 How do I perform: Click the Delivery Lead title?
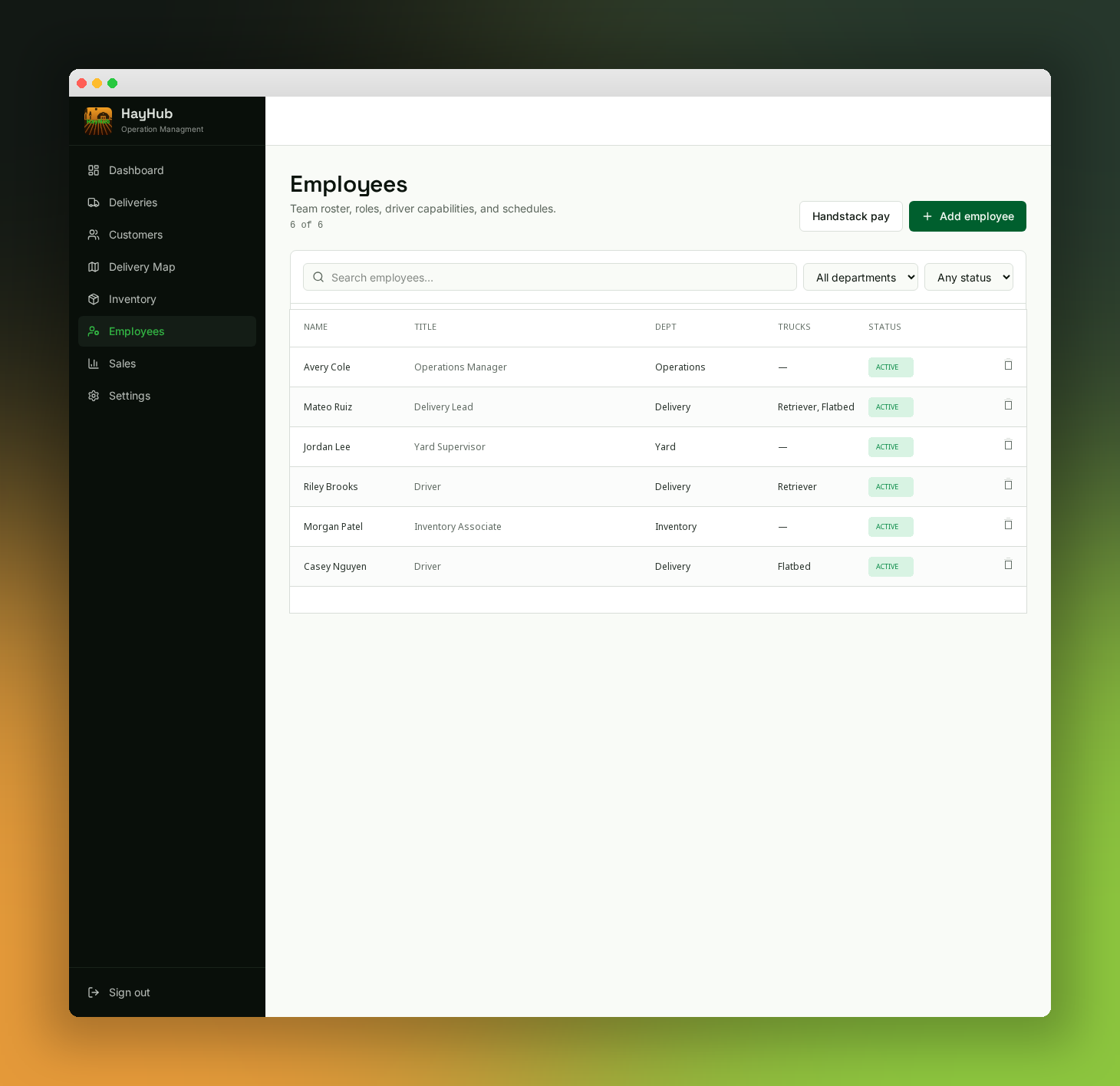point(443,407)
